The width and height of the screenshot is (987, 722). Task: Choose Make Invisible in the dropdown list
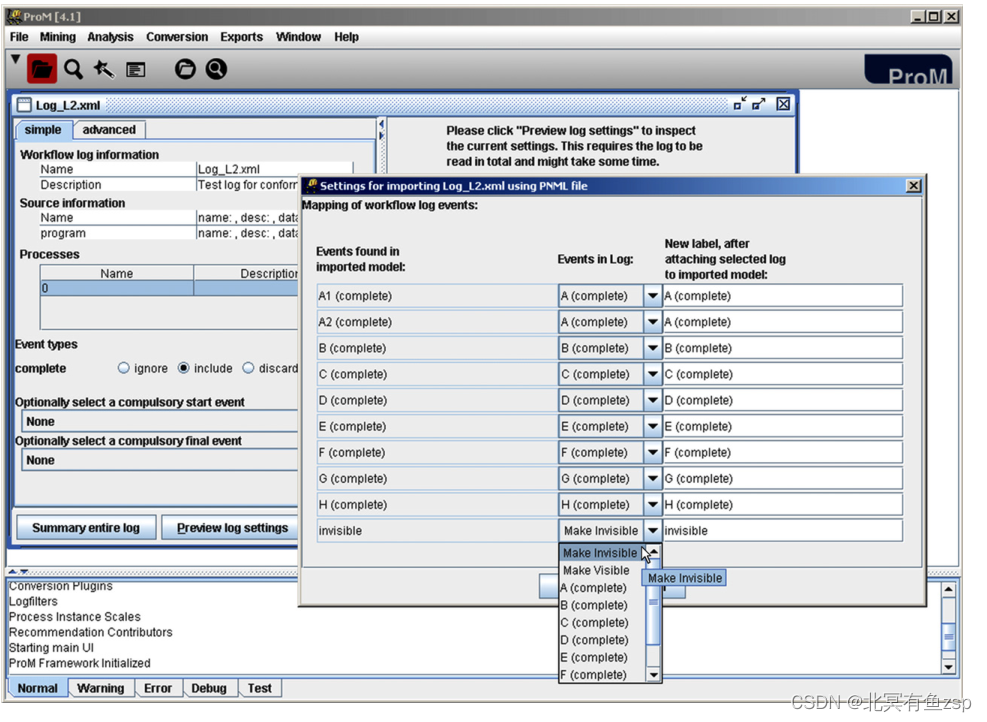600,553
